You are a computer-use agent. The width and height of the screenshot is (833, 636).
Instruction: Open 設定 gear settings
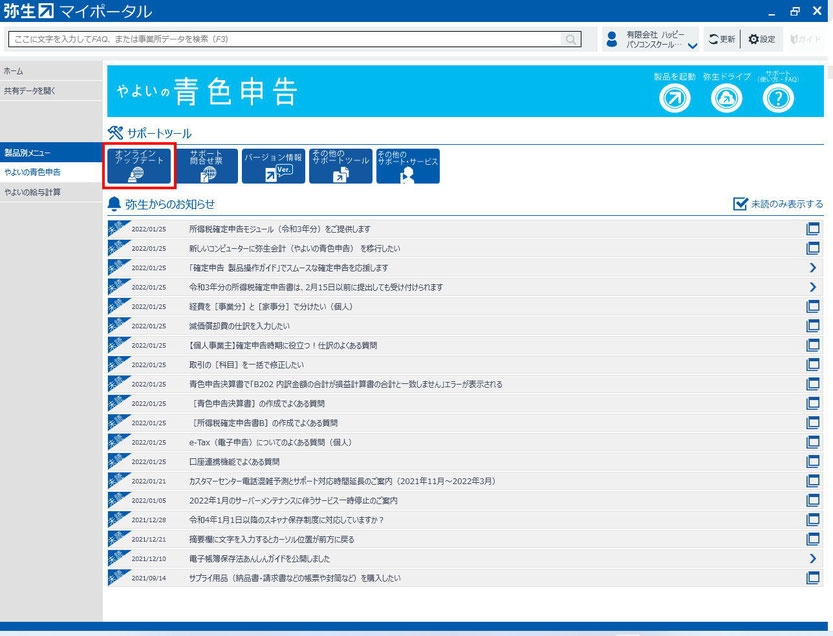[x=762, y=39]
